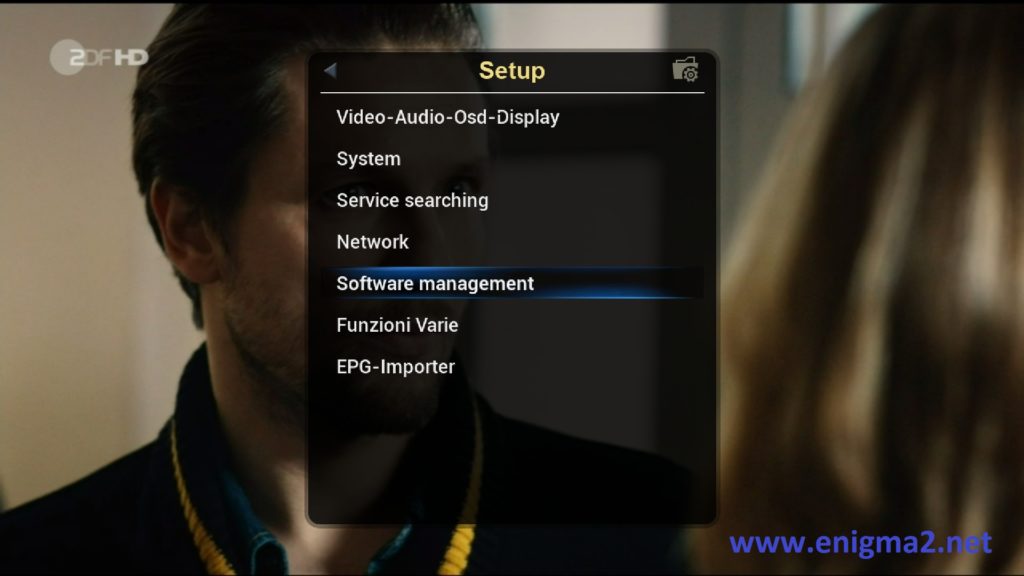Viewport: 1024px width, 576px height.
Task: Select Service searching
Action: click(413, 200)
